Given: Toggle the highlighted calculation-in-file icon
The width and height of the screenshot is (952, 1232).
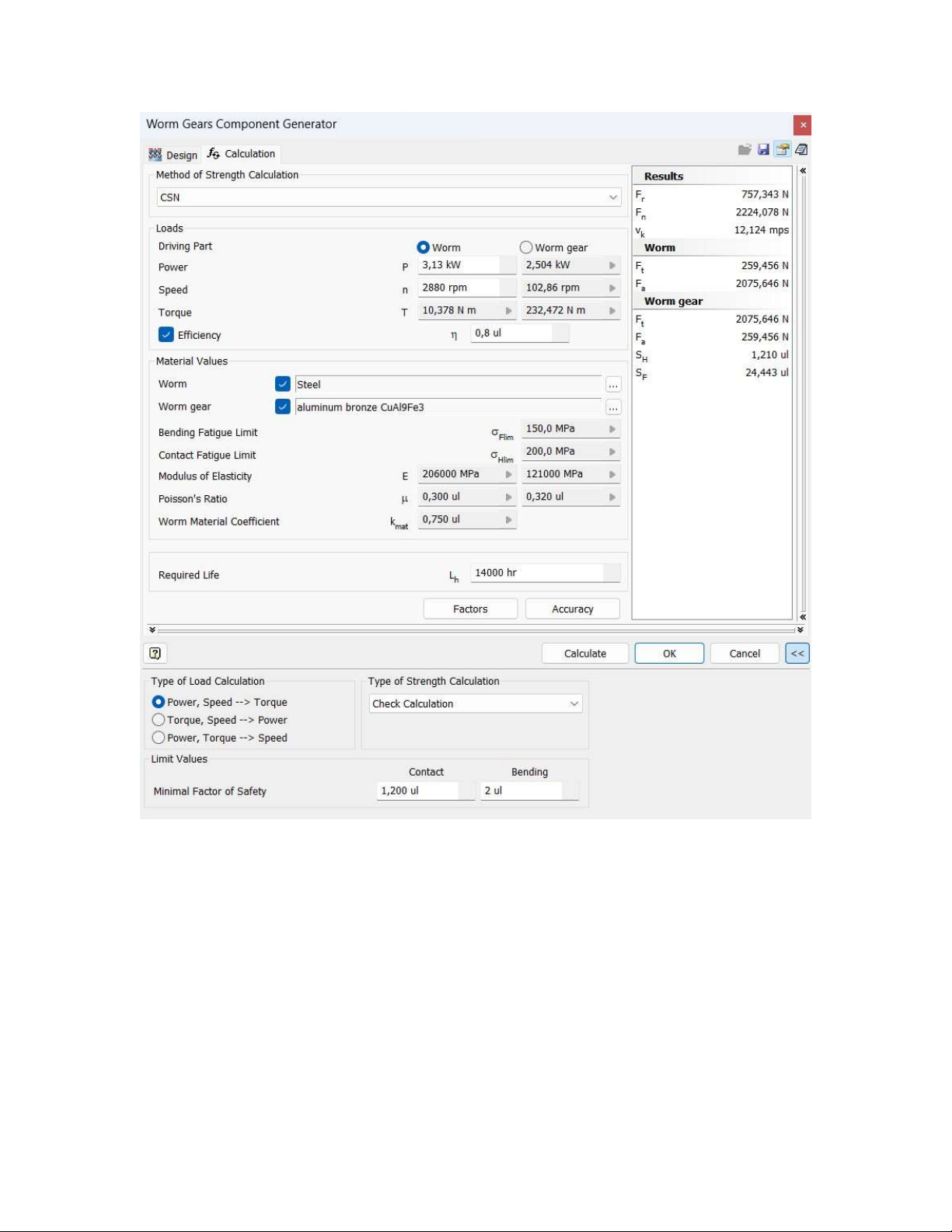Looking at the screenshot, I should [x=782, y=149].
